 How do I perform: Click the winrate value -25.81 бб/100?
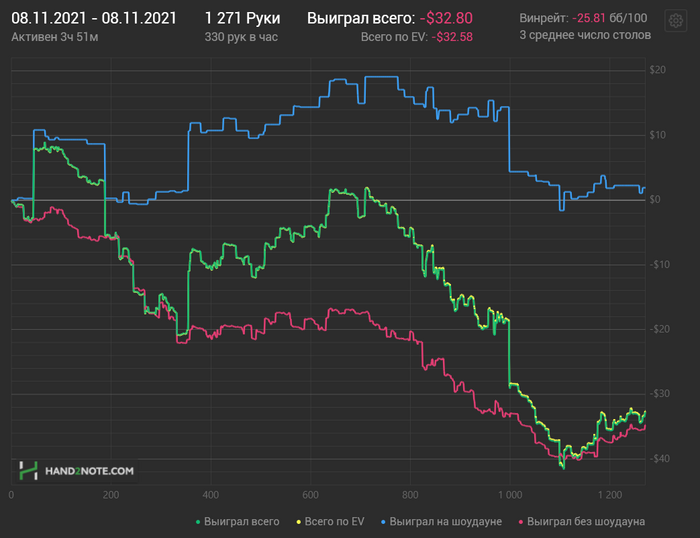click(x=609, y=18)
